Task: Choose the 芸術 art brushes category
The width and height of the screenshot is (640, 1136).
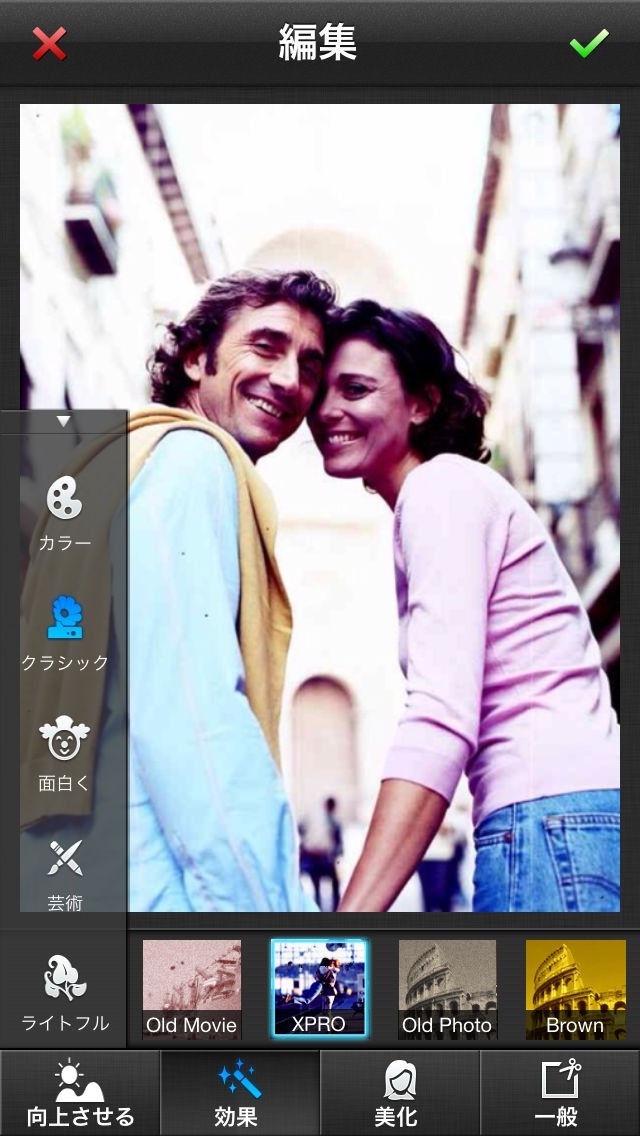Action: [64, 858]
